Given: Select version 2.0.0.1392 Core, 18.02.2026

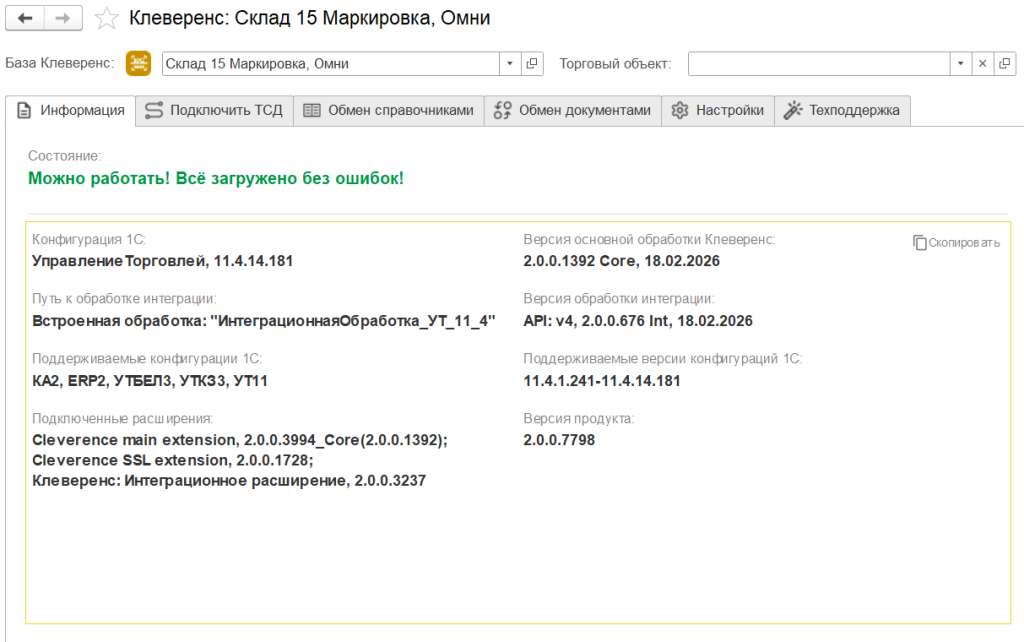Looking at the screenshot, I should [x=621, y=261].
